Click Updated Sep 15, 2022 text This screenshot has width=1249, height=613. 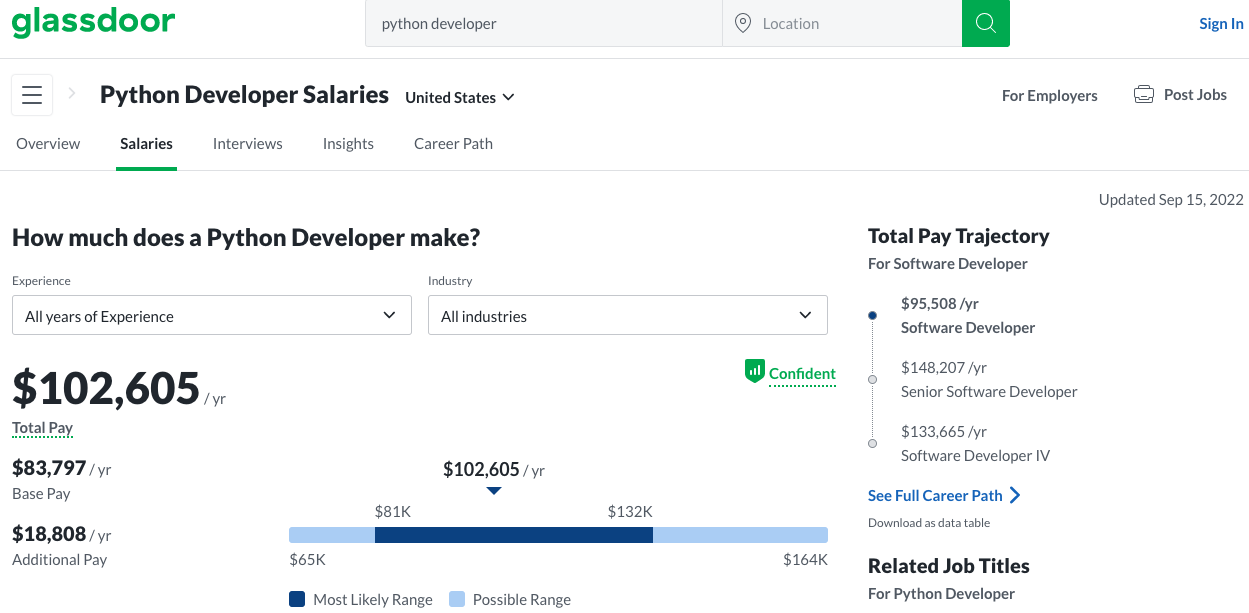pos(1171,199)
